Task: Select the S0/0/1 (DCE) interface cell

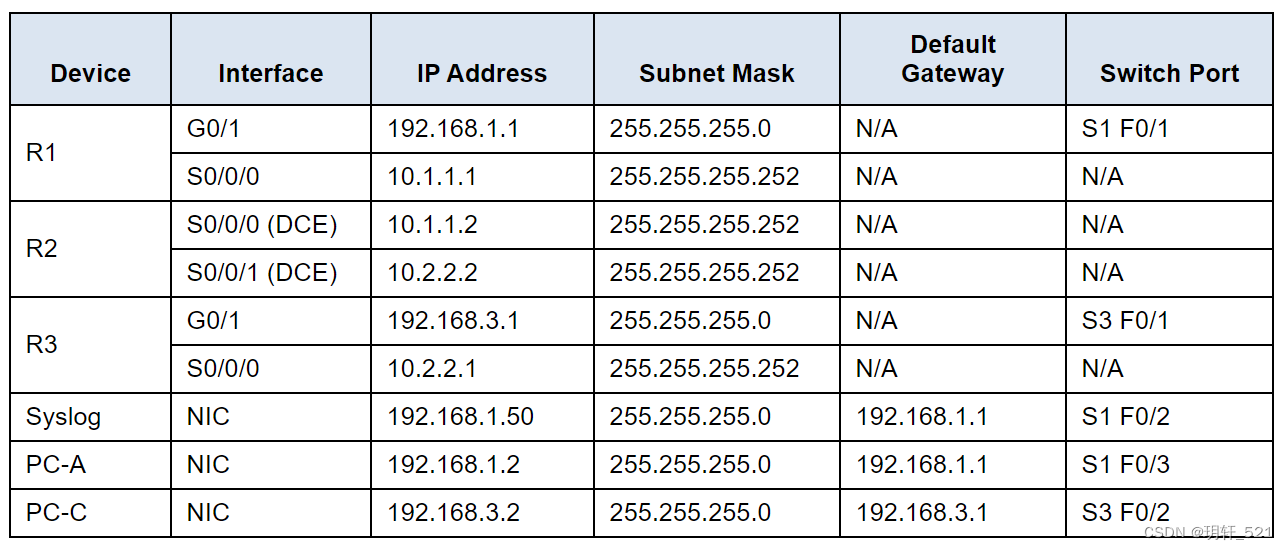Action: [271, 273]
